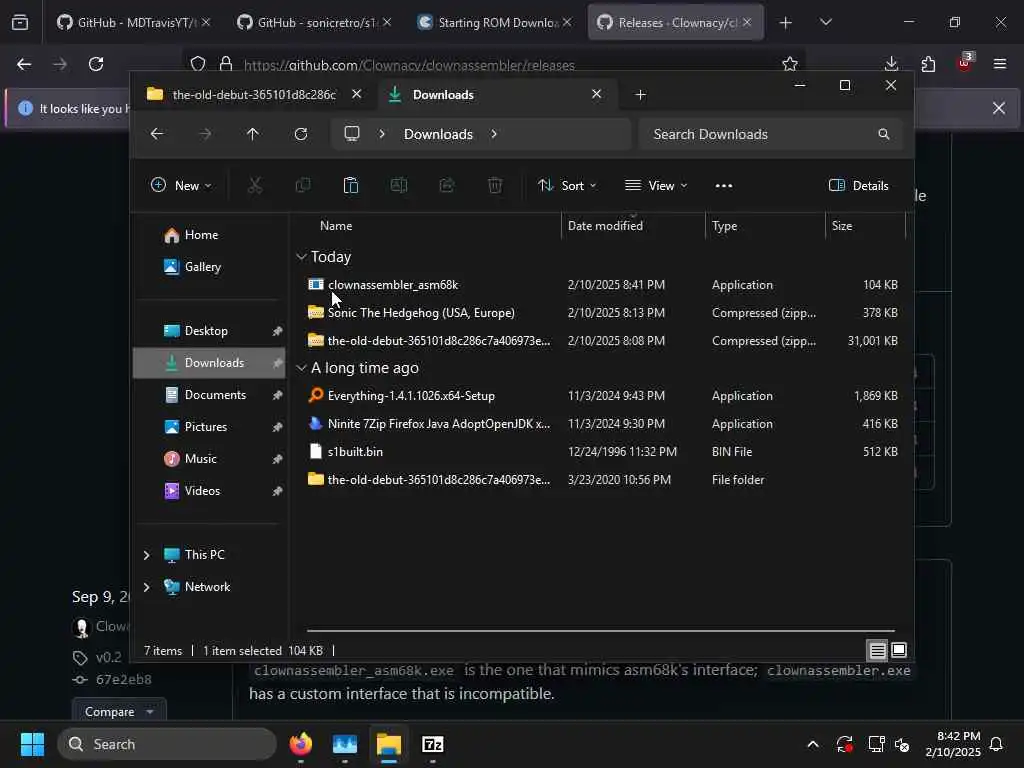
Task: Click the forward arrow in File Explorer
Action: click(x=205, y=134)
